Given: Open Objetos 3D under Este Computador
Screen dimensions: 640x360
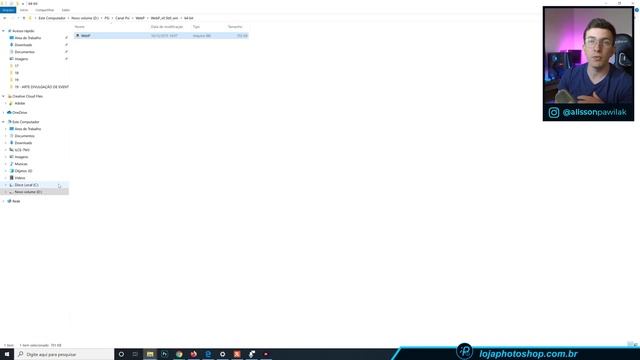Looking at the screenshot, I should tap(23, 171).
